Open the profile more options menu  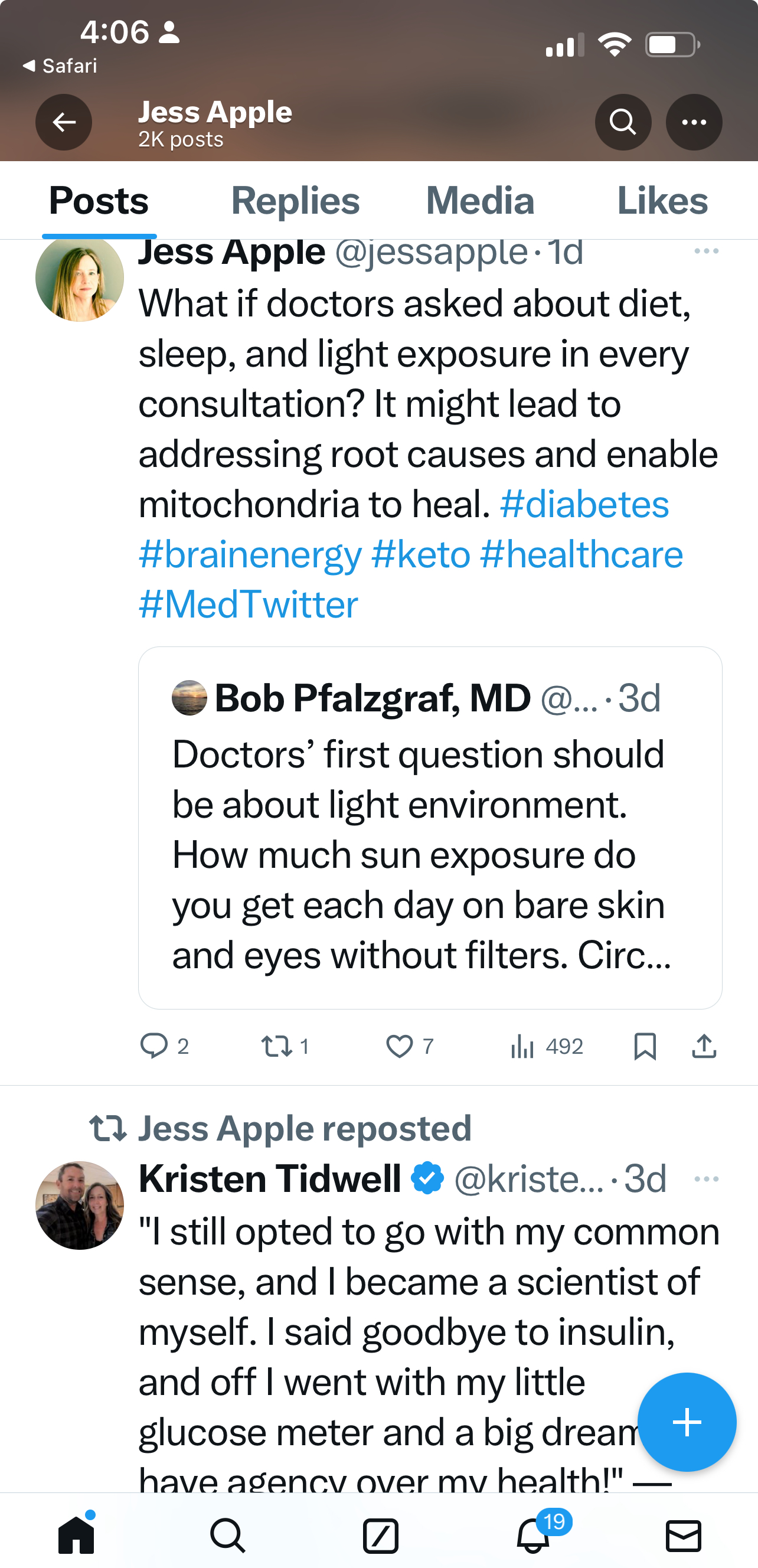[x=694, y=122]
